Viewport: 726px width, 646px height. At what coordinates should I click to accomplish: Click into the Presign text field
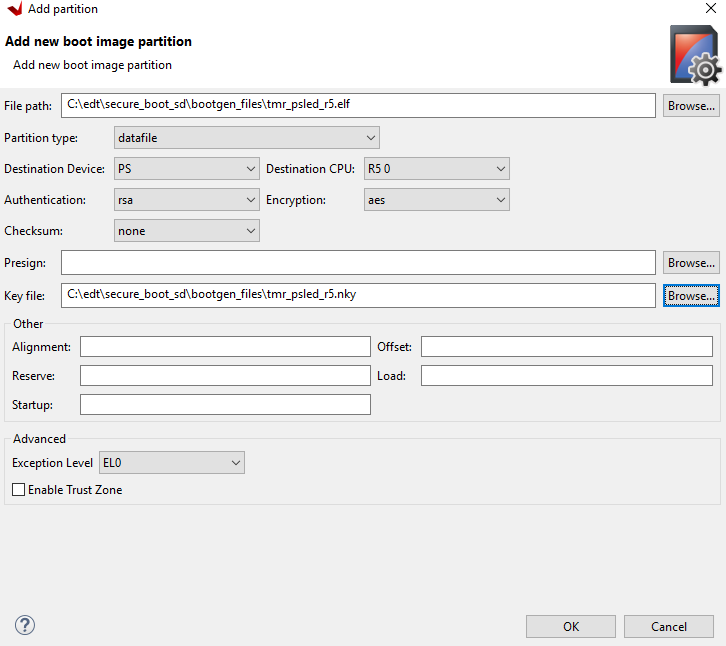(x=358, y=263)
